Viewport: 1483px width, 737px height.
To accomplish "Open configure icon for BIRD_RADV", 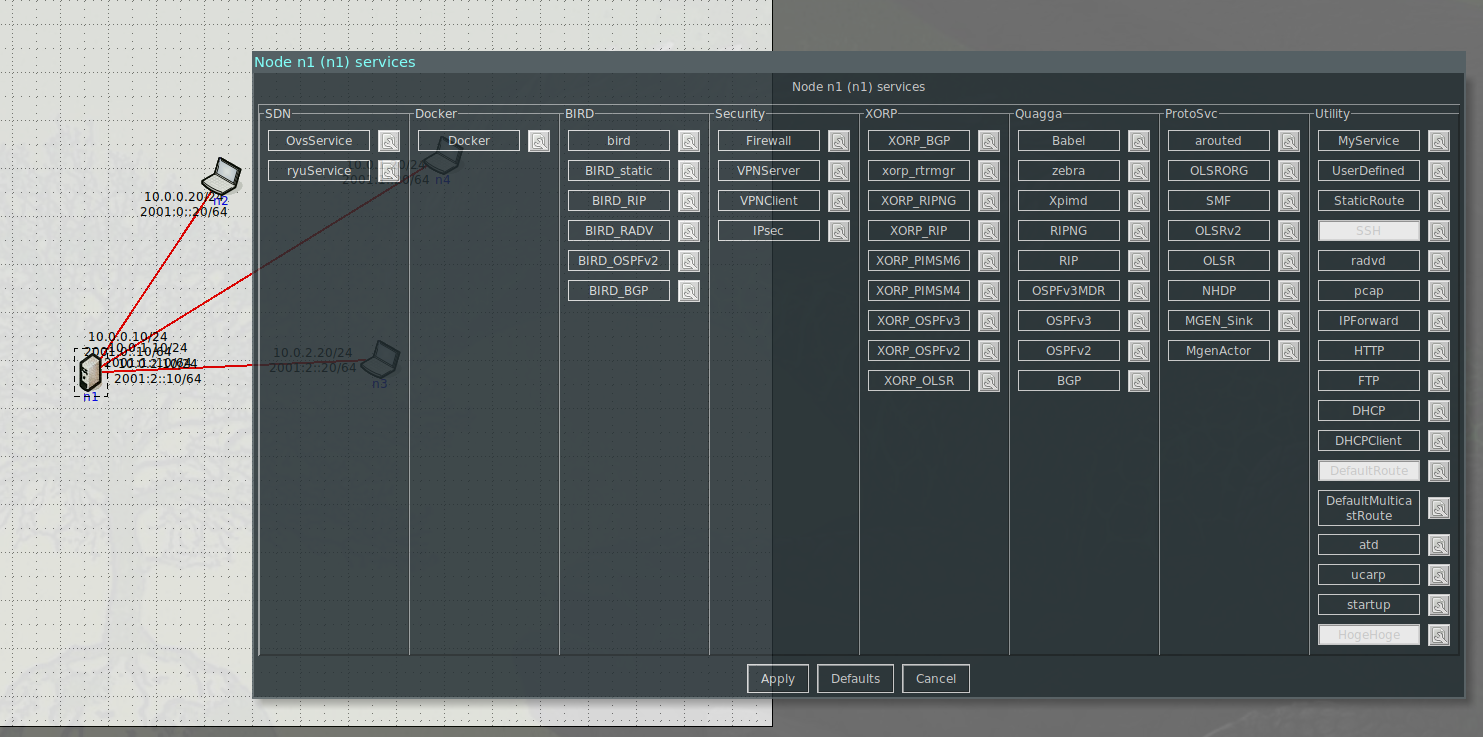I will pyautogui.click(x=689, y=231).
